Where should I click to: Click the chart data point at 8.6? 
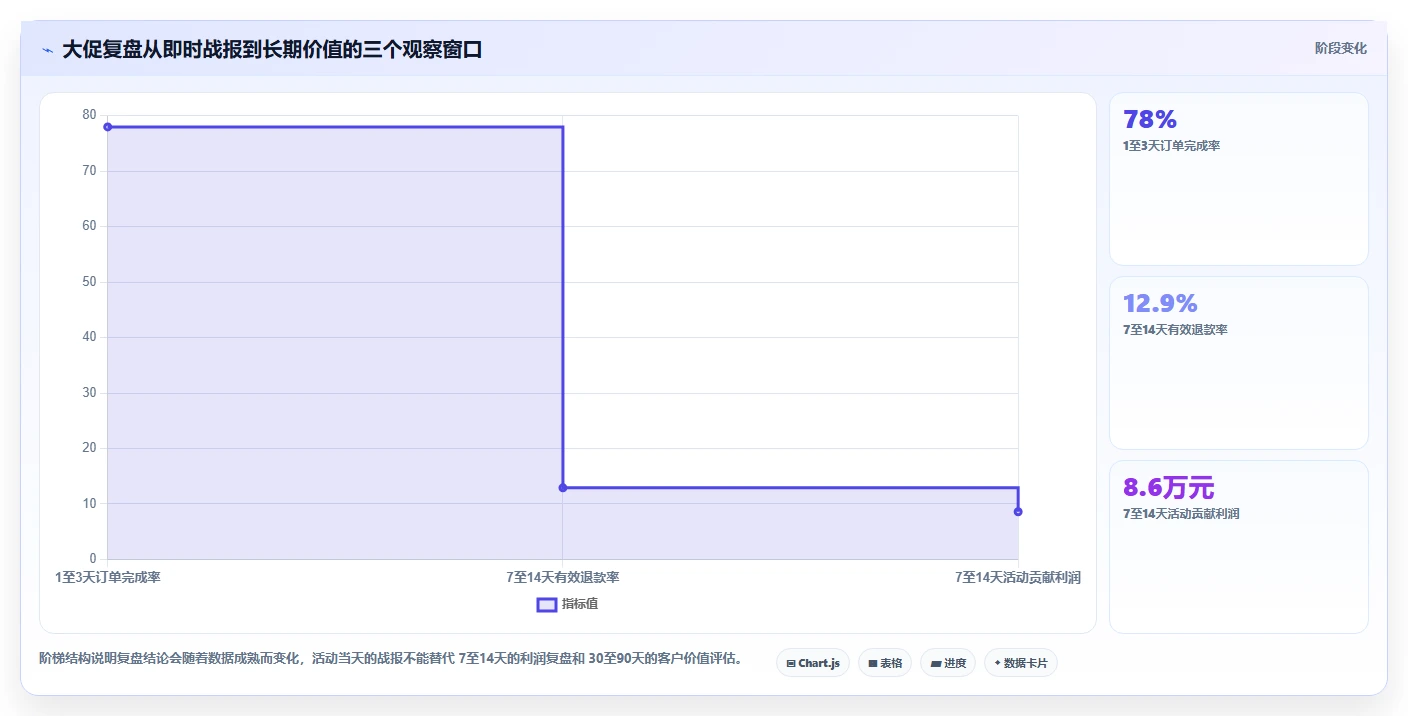click(1018, 512)
